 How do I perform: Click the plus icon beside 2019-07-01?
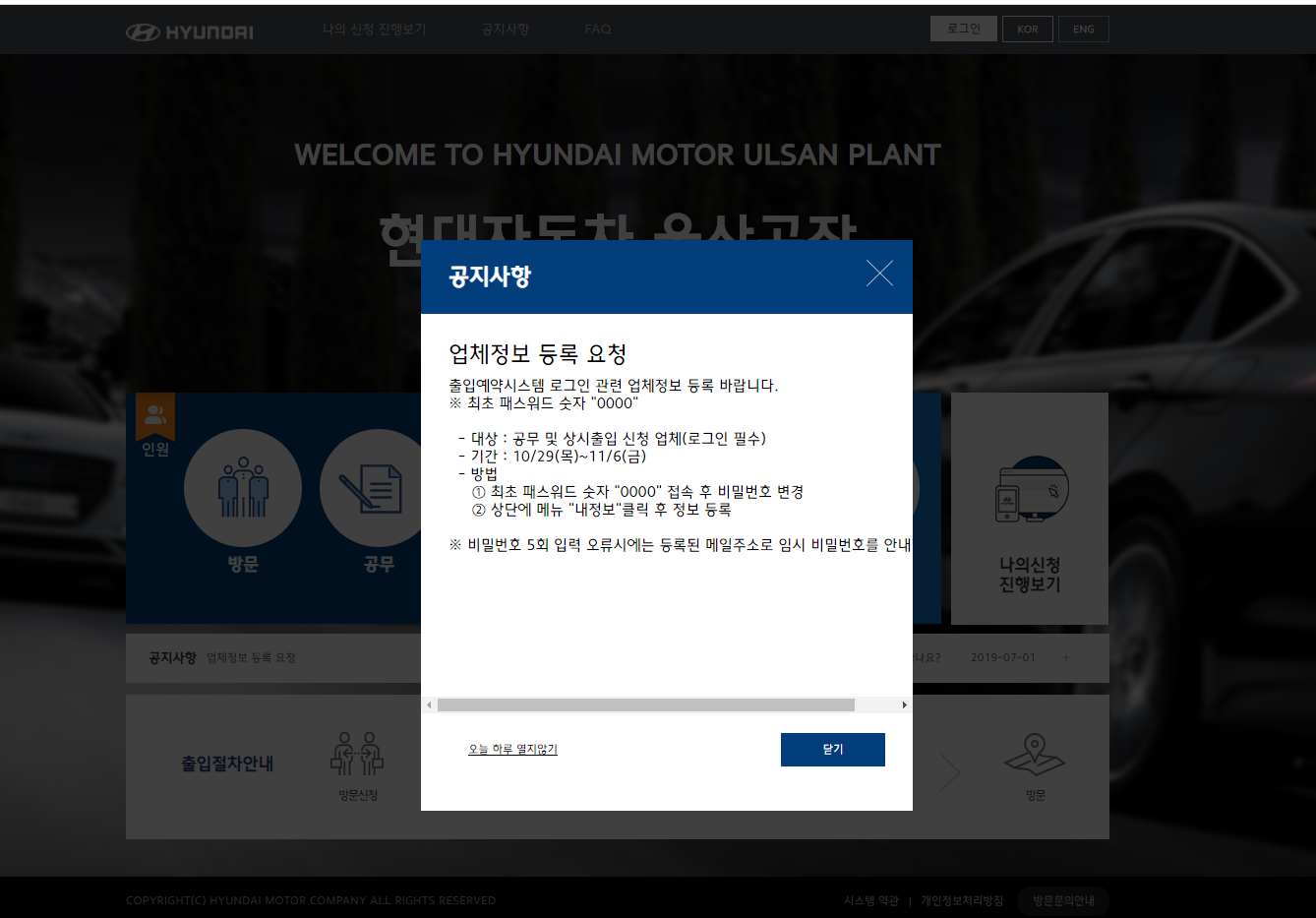[1066, 657]
